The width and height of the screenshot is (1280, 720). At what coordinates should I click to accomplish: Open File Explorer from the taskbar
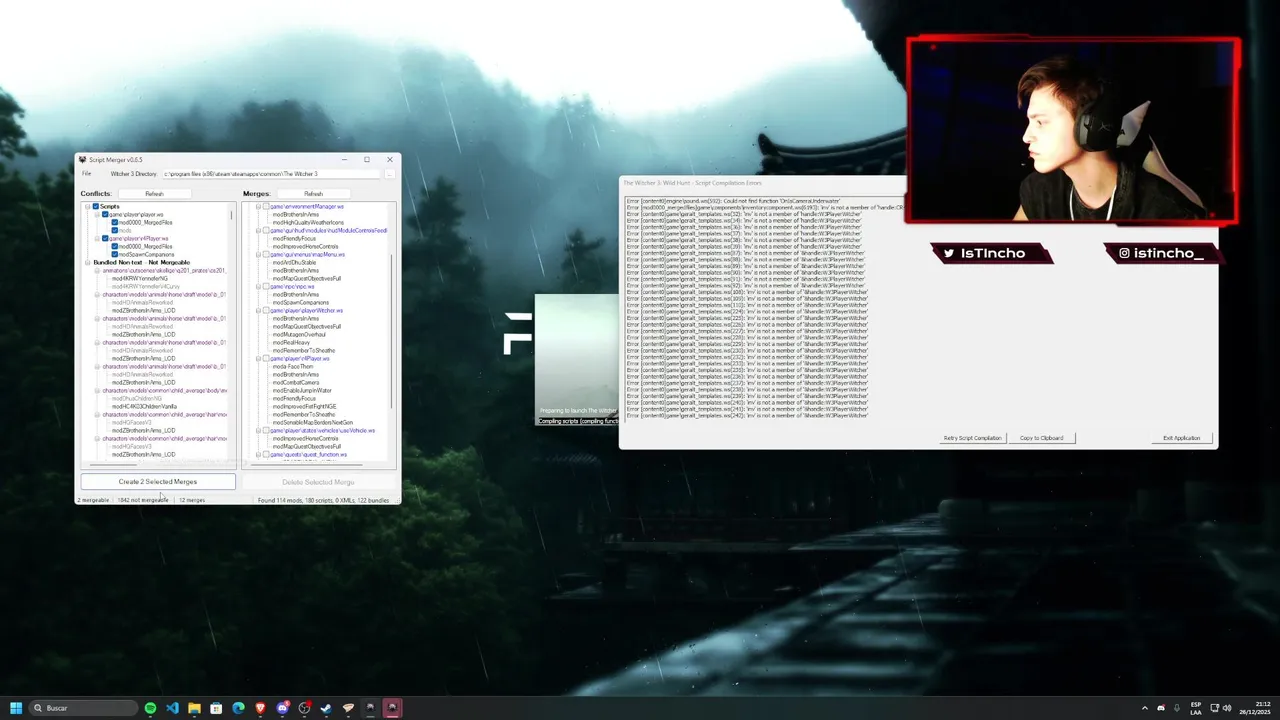point(194,708)
